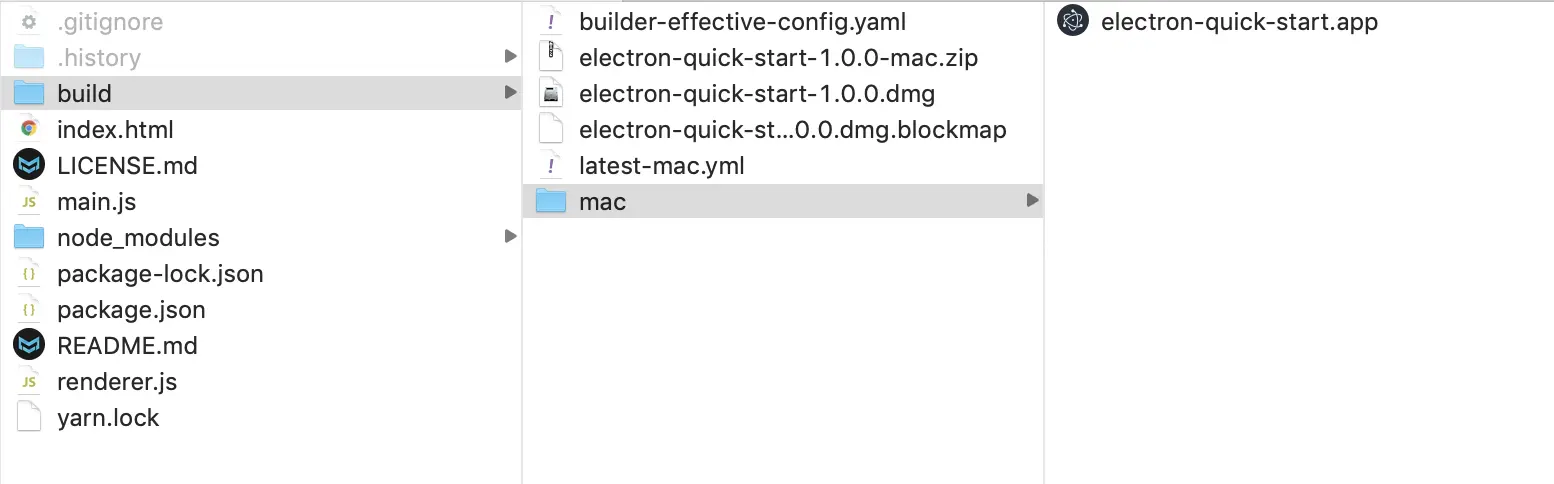Click the disk image icon for electron-quick-start-1.0.0.dmg
Viewport: 1554px width, 484px height.
coord(551,93)
